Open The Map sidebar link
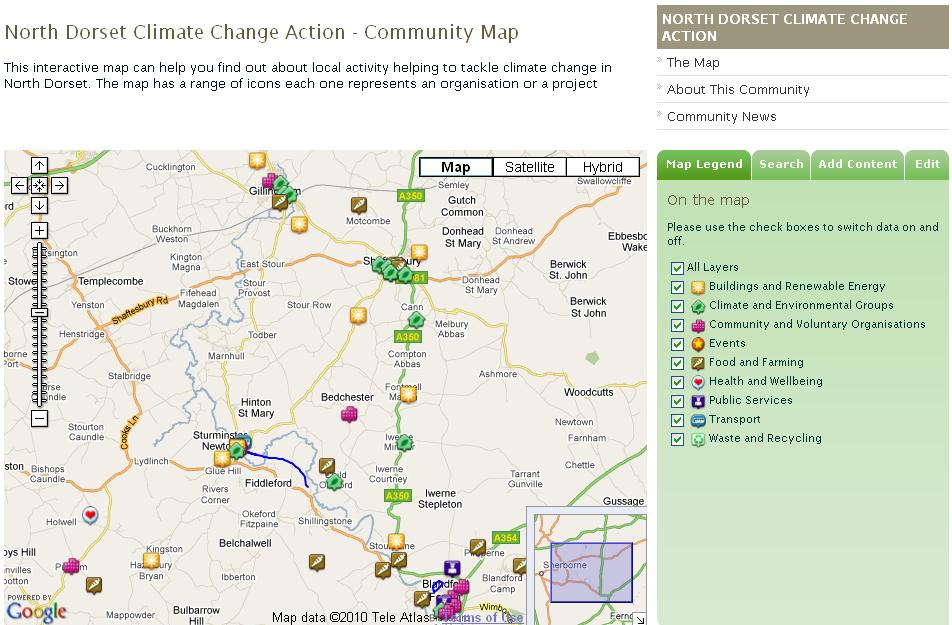Image resolution: width=952 pixels, height=625 pixels. [693, 63]
